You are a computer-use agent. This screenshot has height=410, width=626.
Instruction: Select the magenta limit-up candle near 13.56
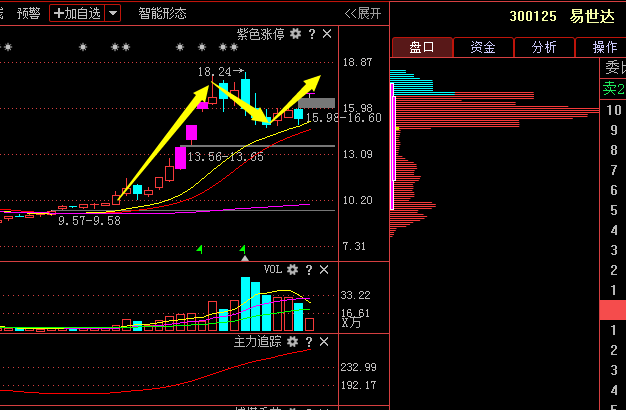pyautogui.click(x=180, y=158)
